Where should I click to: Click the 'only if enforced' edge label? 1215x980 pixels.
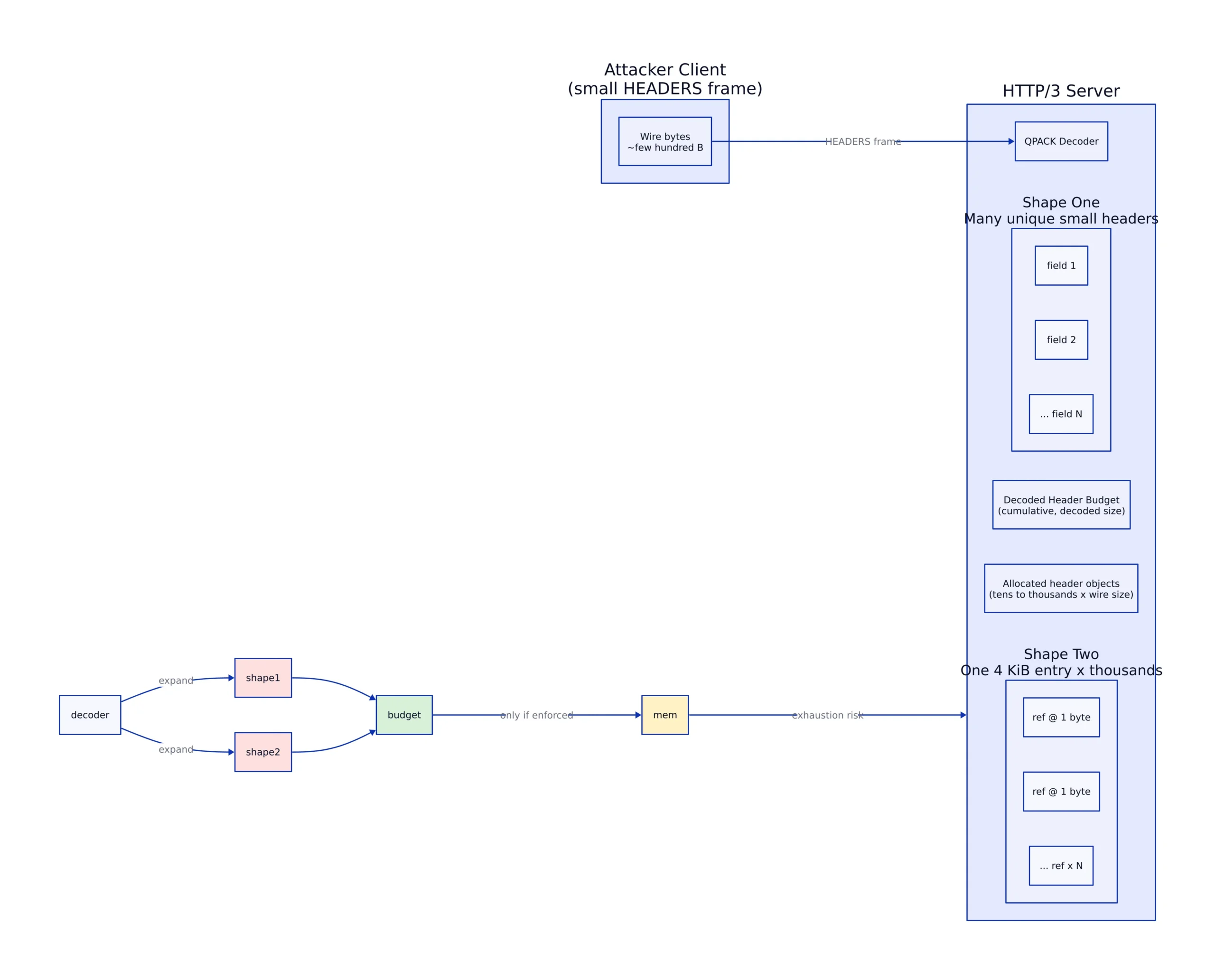coord(536,715)
